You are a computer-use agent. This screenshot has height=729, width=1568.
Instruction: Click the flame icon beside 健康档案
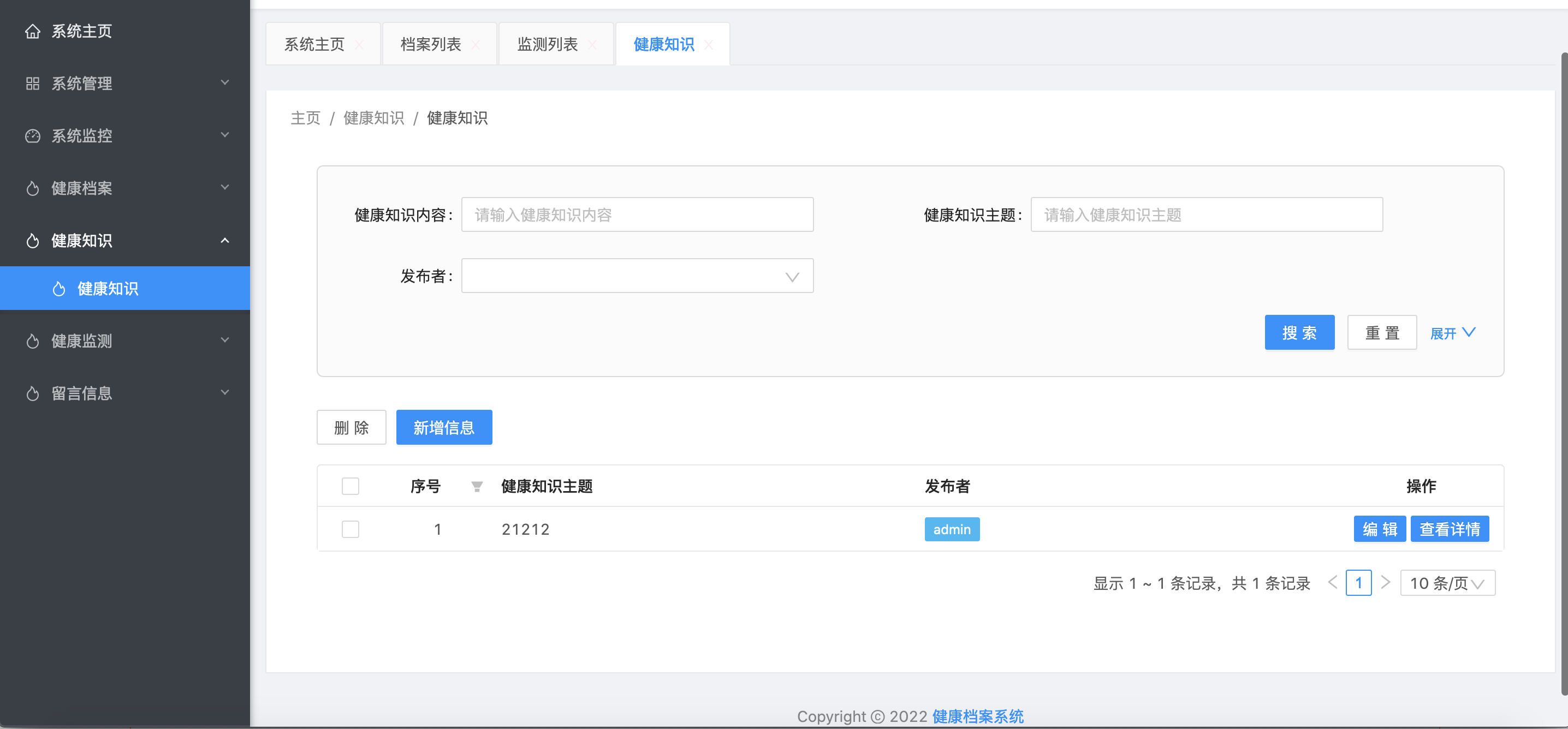(x=32, y=188)
